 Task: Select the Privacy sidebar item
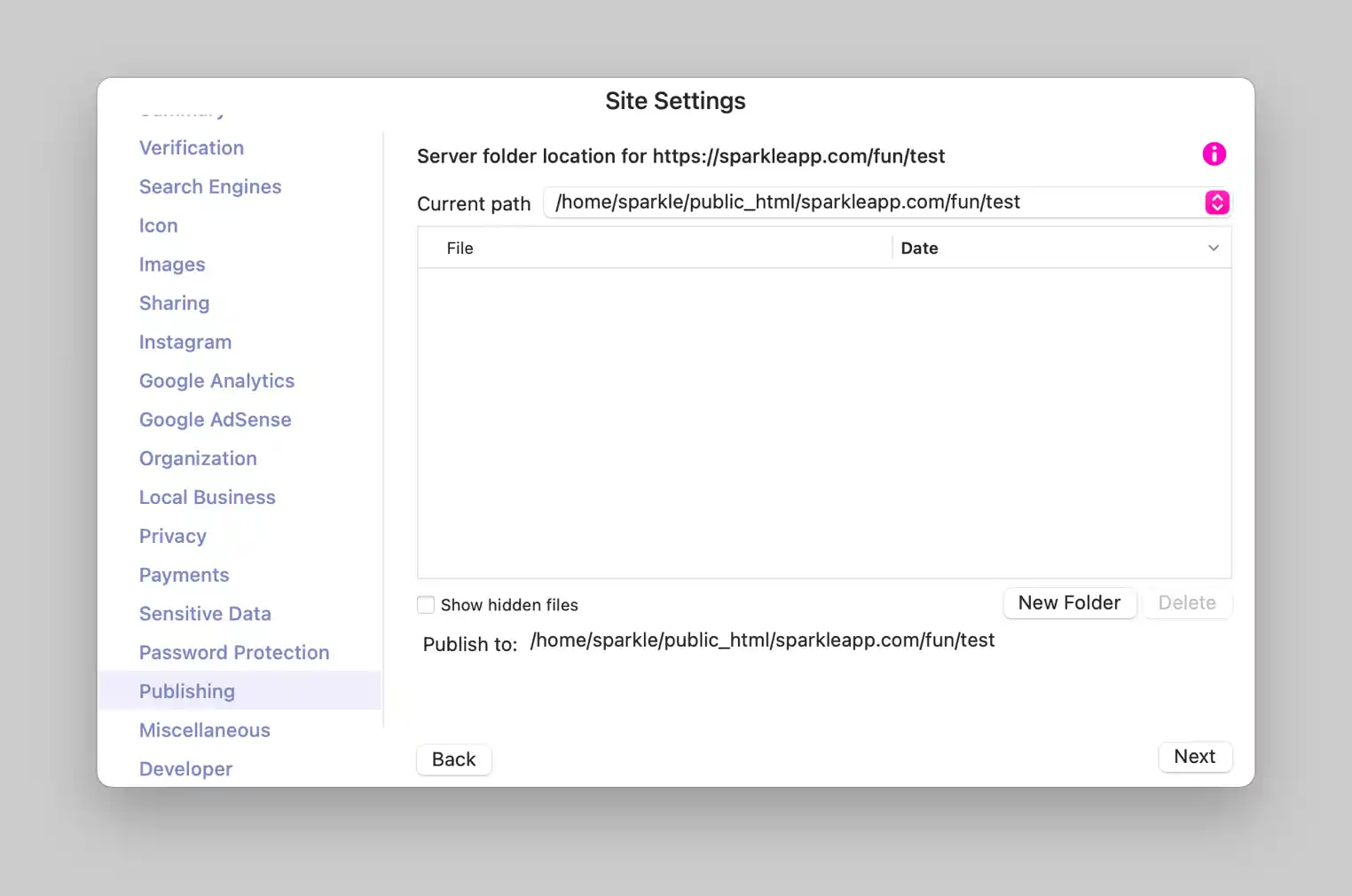(173, 537)
